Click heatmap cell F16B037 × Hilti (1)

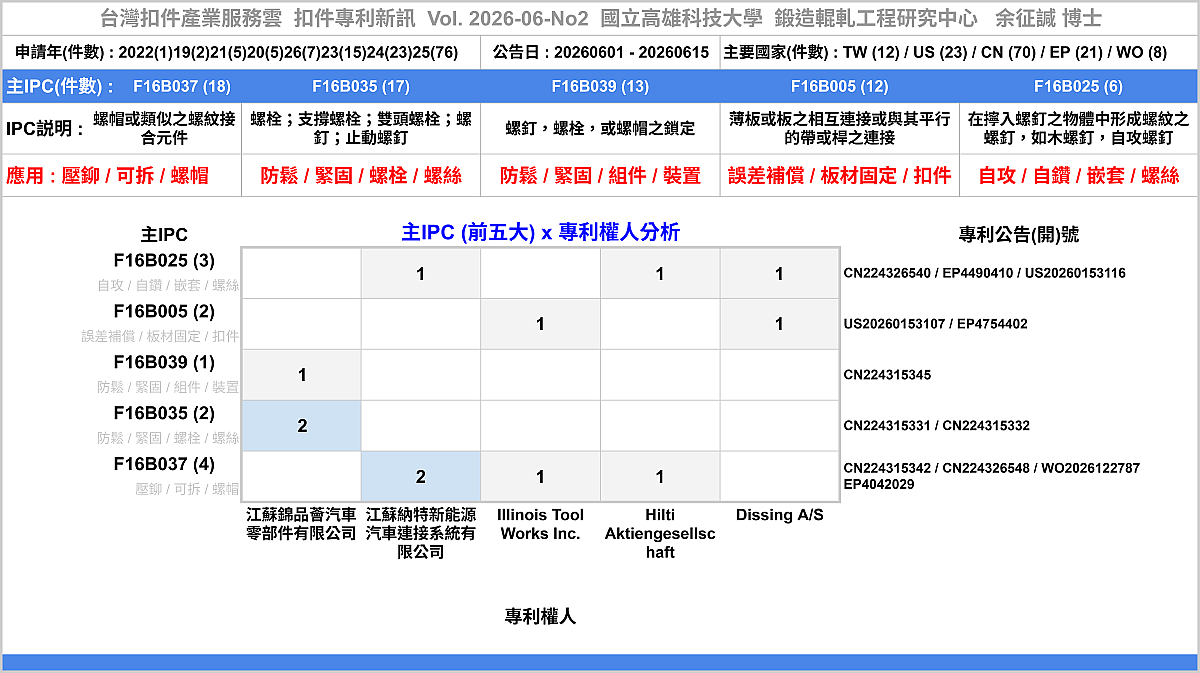click(660, 477)
